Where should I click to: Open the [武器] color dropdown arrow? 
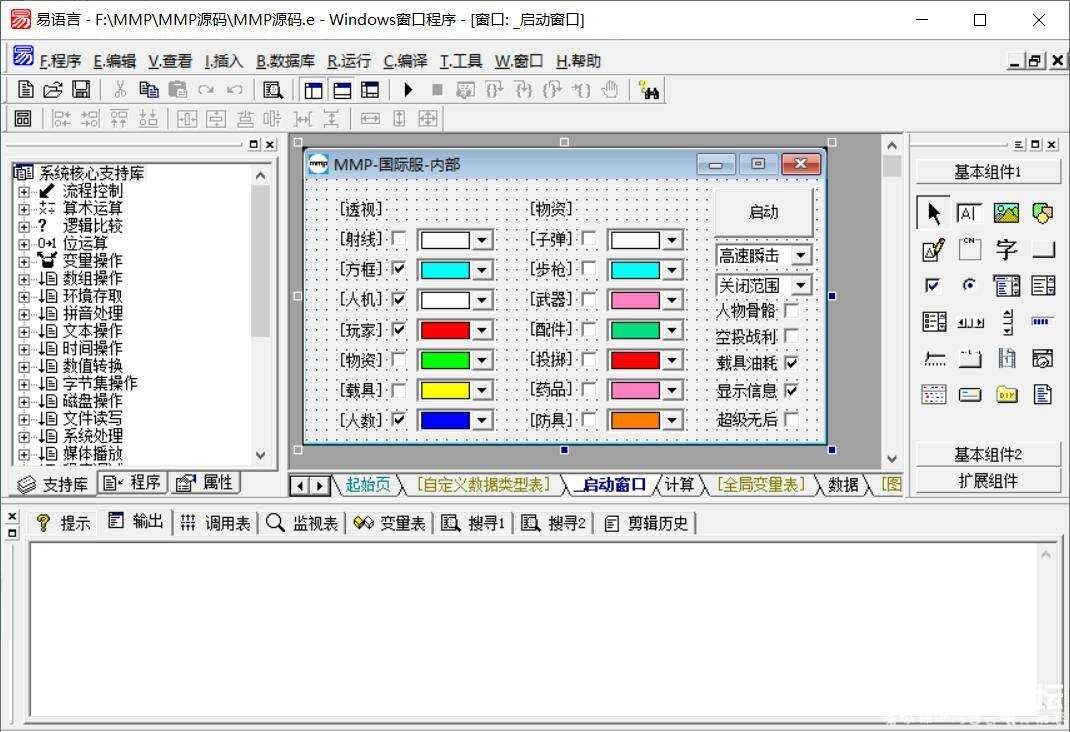point(672,301)
